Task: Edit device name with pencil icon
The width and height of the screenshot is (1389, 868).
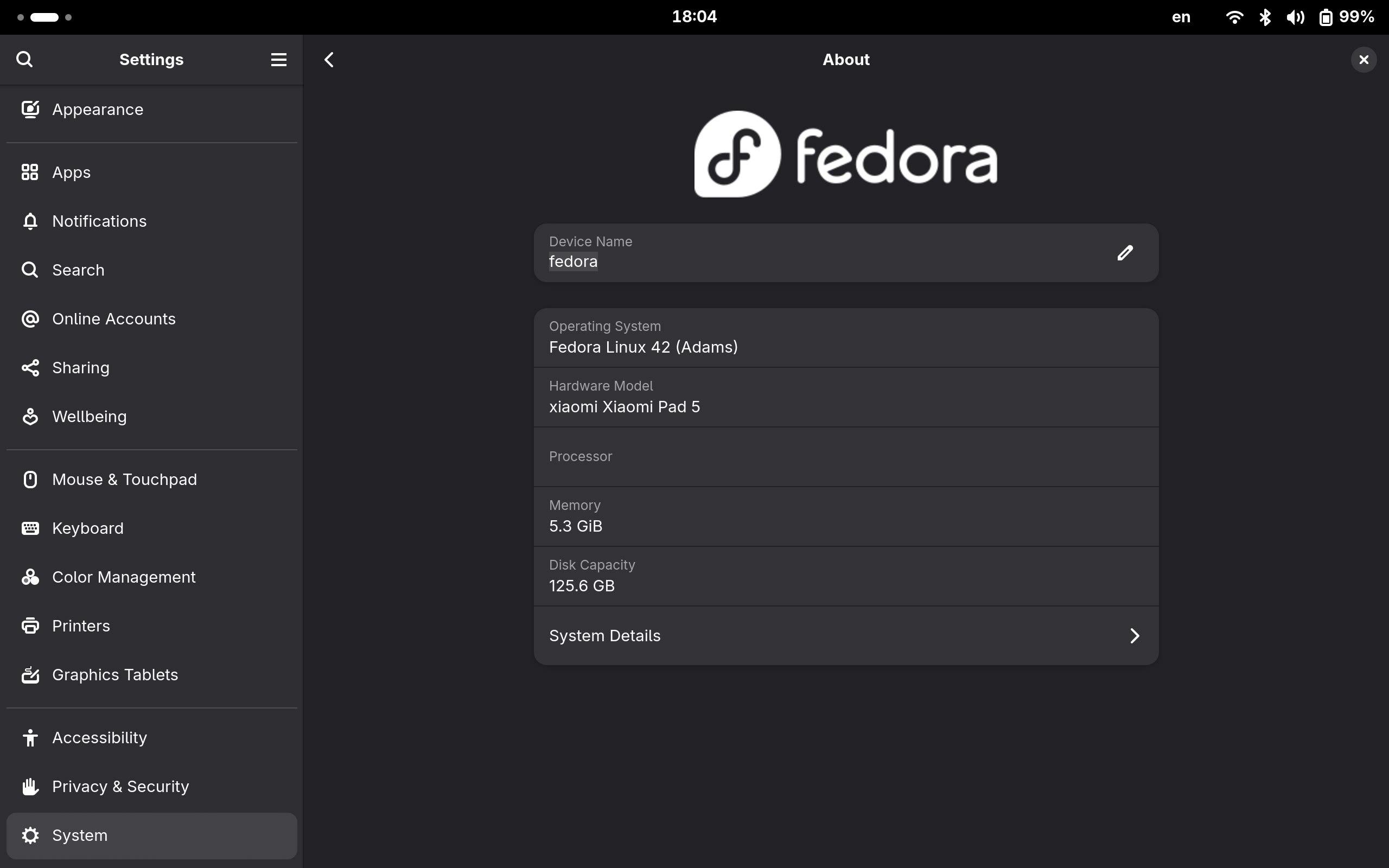Action: click(x=1125, y=253)
